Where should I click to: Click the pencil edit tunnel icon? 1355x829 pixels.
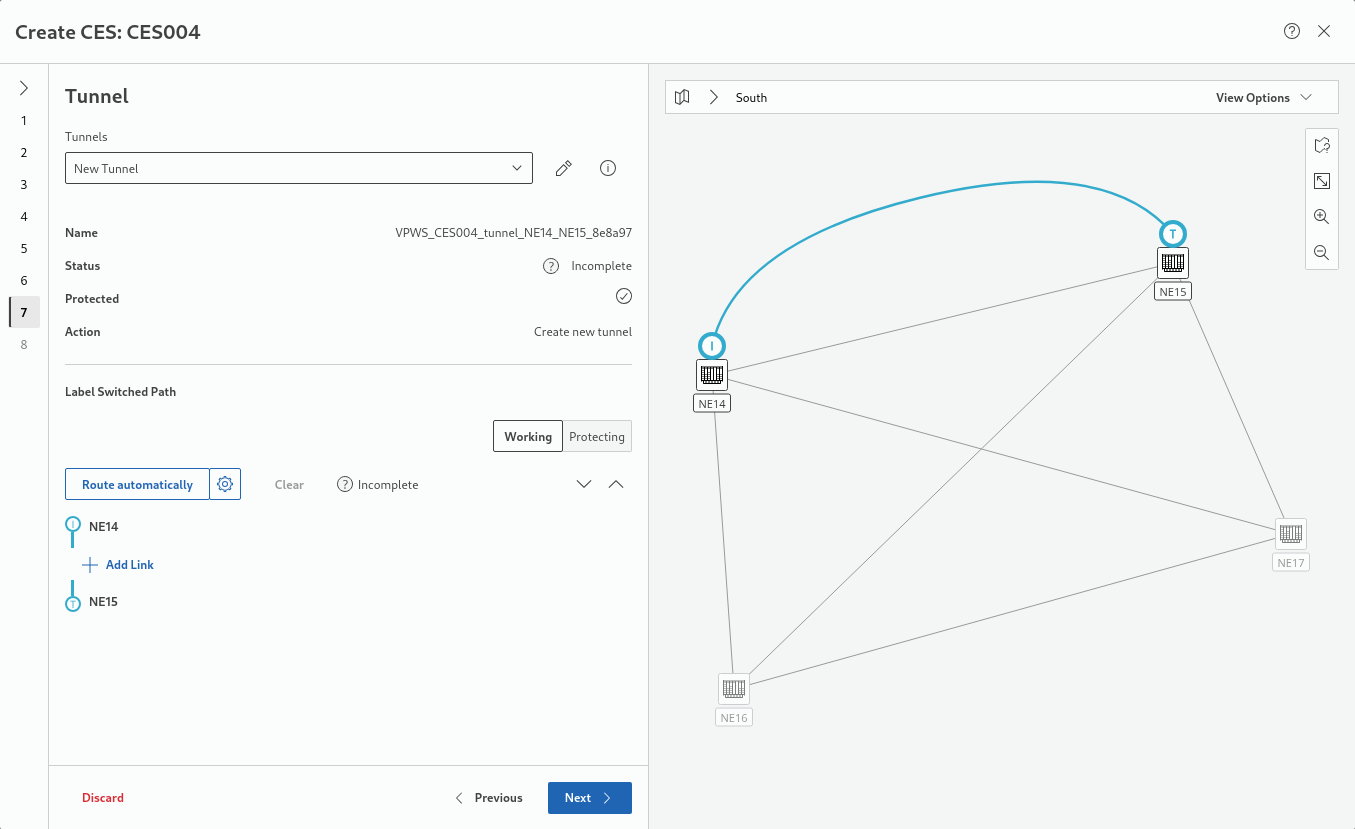click(563, 168)
